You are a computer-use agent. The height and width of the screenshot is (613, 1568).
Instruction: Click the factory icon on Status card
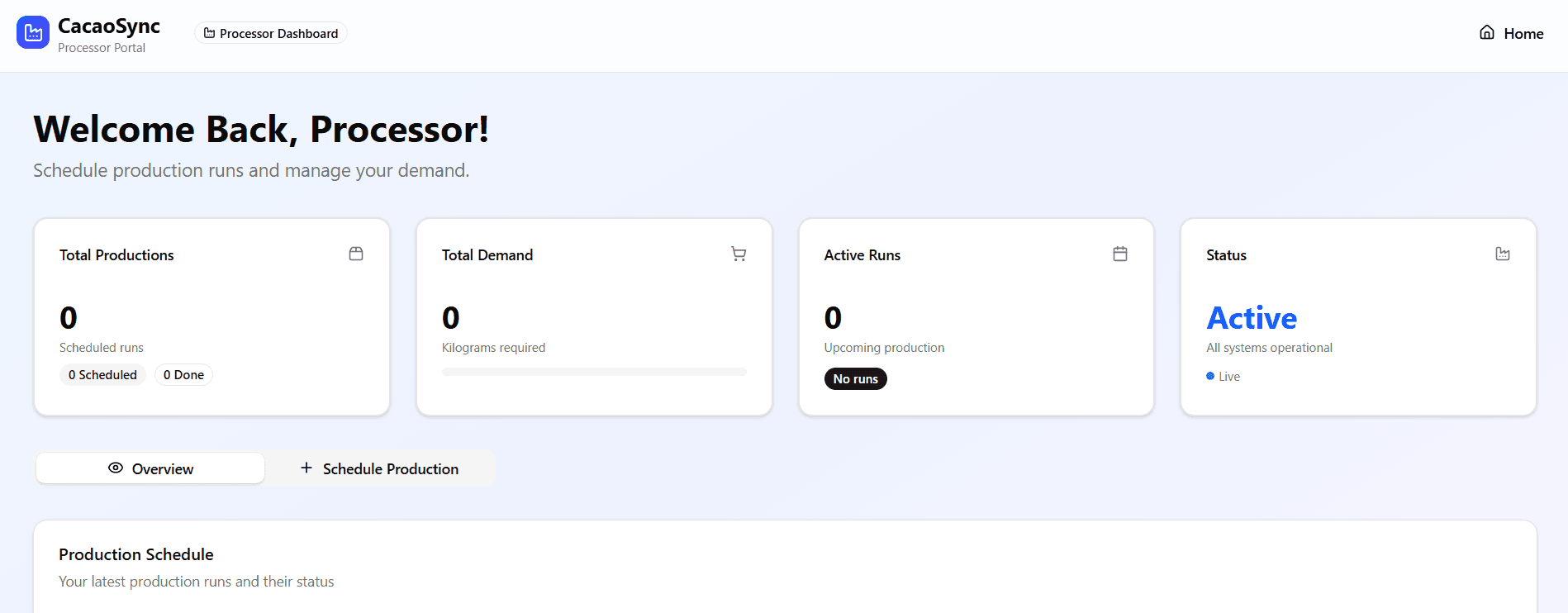1503,254
